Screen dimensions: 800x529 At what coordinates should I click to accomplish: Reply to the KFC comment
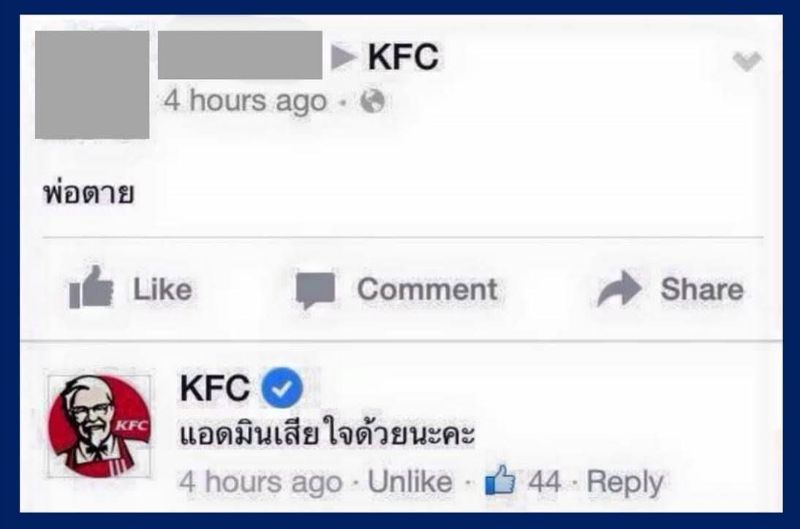coord(625,482)
